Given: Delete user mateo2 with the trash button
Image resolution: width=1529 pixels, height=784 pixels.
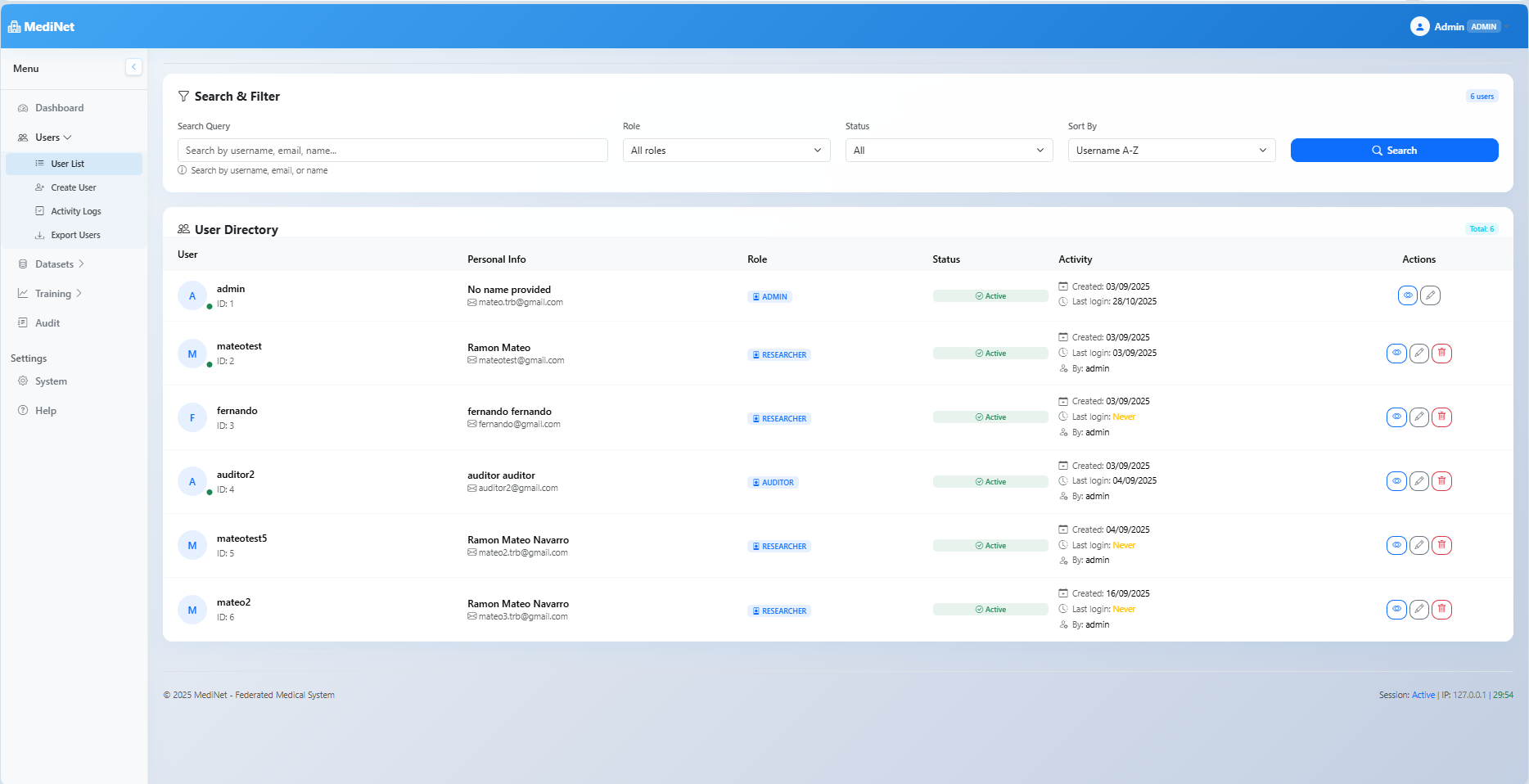Looking at the screenshot, I should pyautogui.click(x=1441, y=609).
